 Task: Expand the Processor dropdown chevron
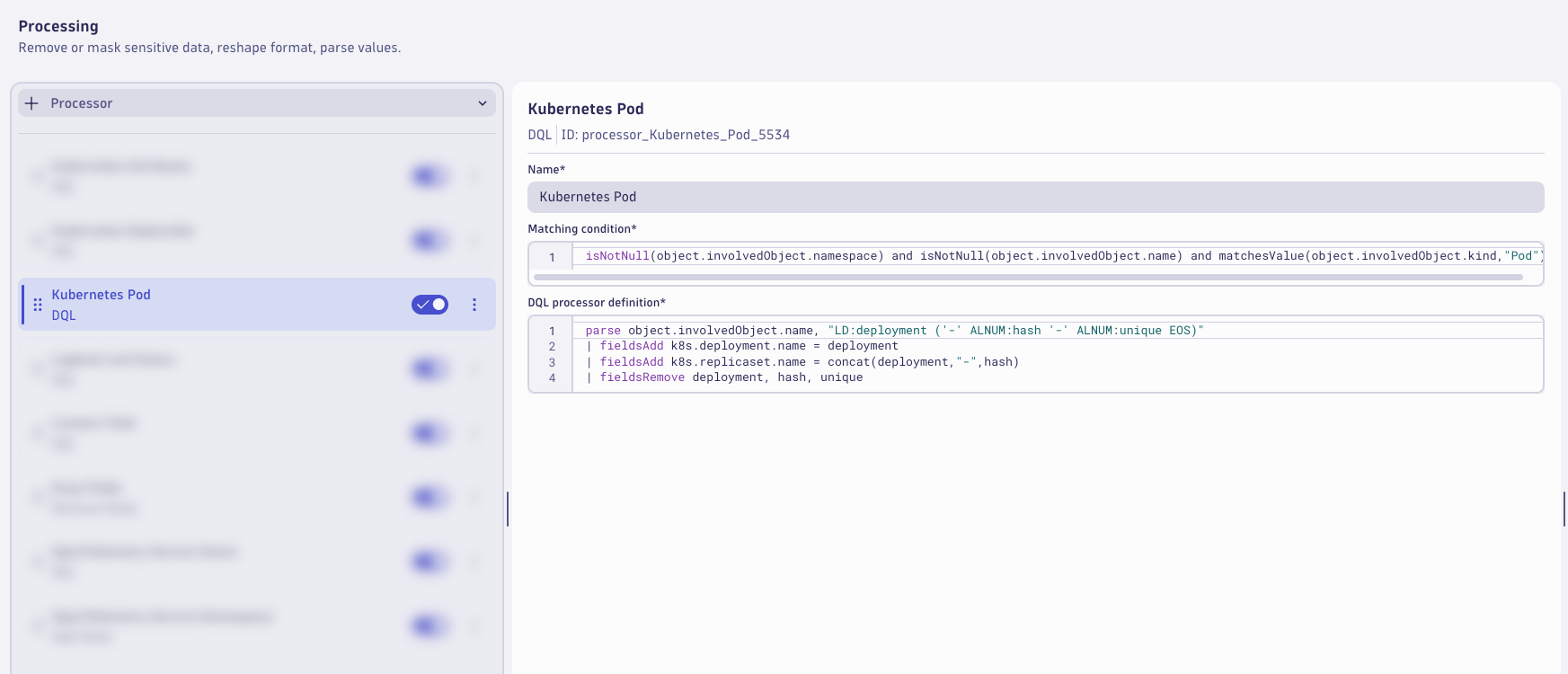[x=483, y=103]
